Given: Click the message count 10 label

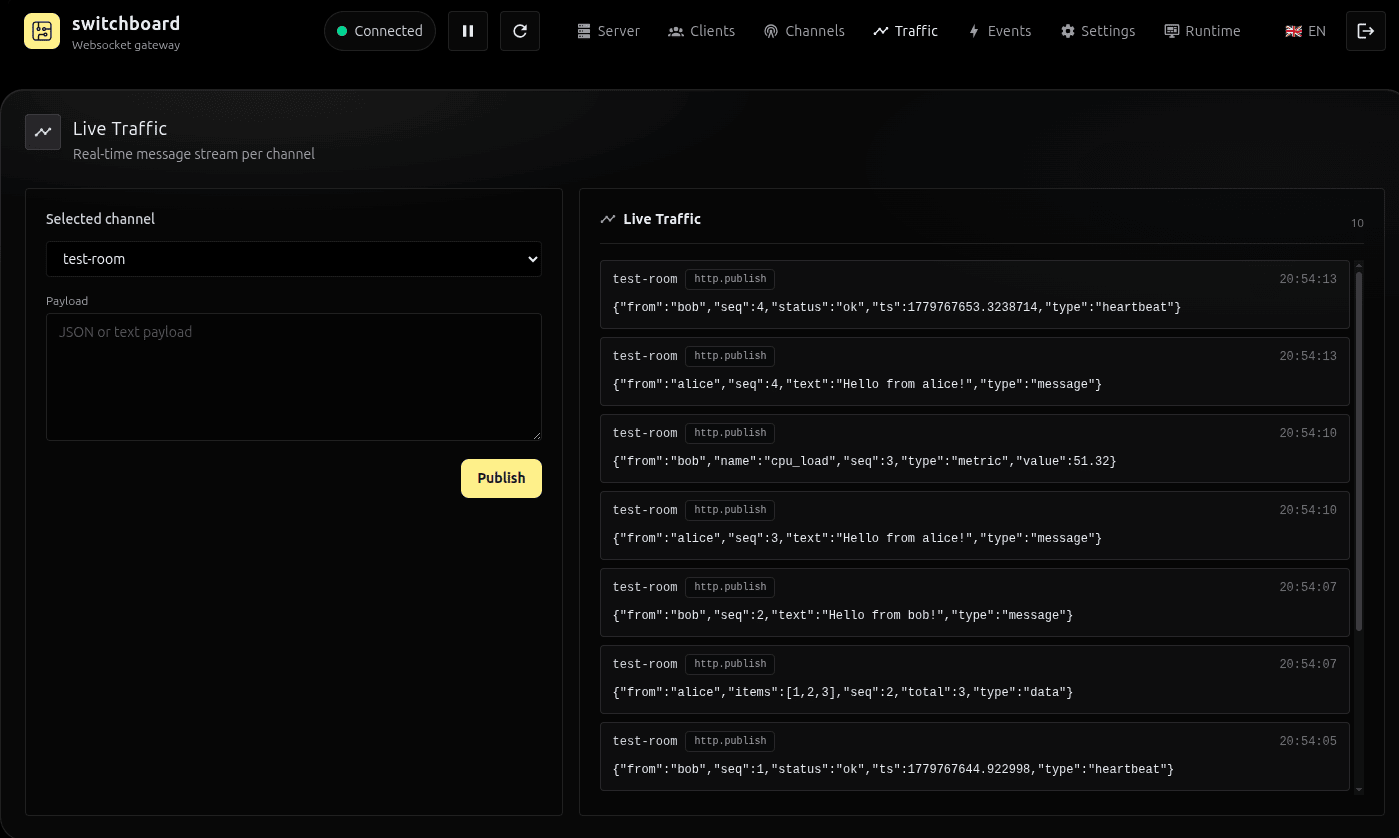Looking at the screenshot, I should [x=1357, y=223].
